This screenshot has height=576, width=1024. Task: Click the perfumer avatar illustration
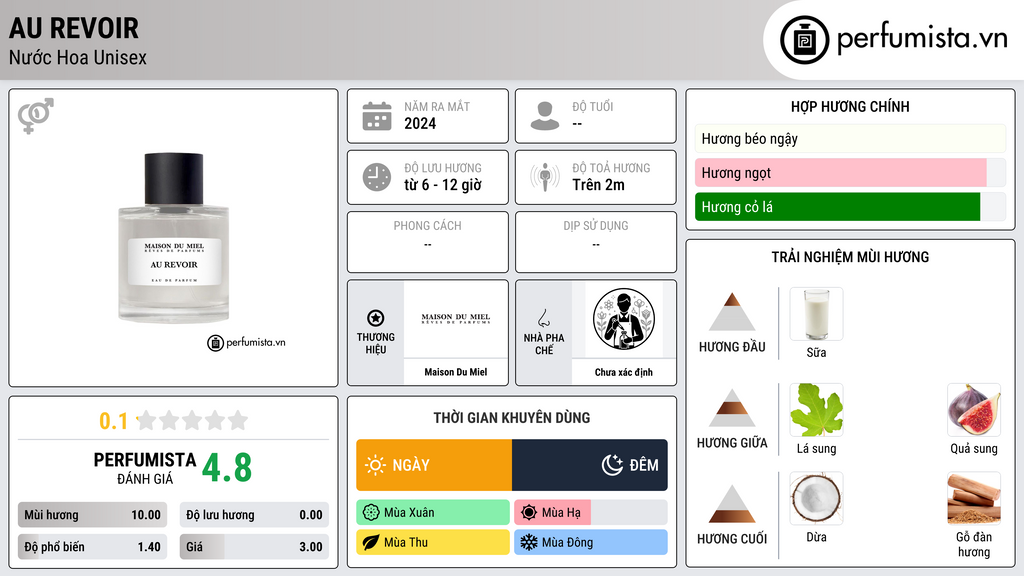(x=624, y=319)
